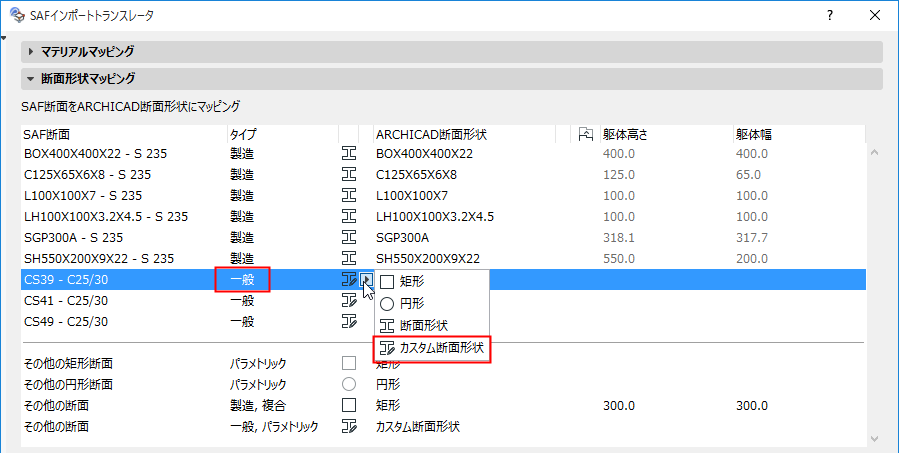Image resolution: width=899 pixels, height=453 pixels.
Task: Click ARCHICAD profile name SH550X200X9X22
Action: pos(428,258)
